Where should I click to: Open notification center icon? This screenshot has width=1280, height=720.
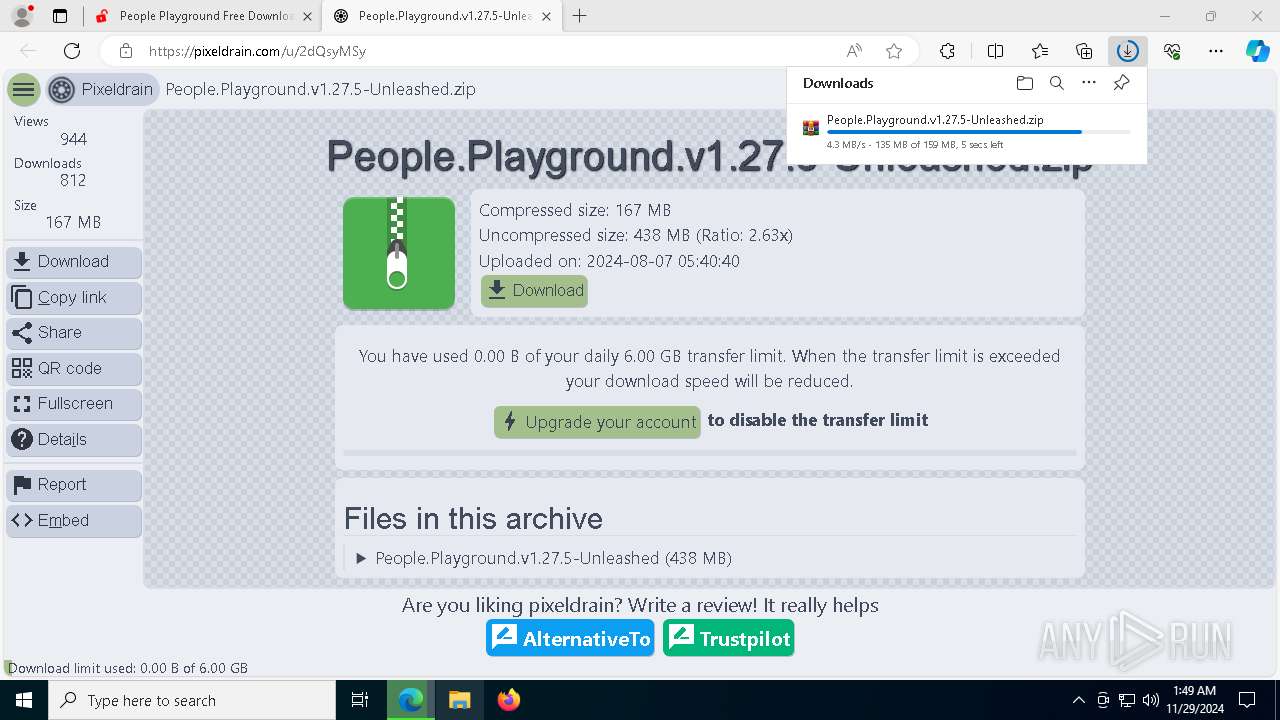[1247, 700]
